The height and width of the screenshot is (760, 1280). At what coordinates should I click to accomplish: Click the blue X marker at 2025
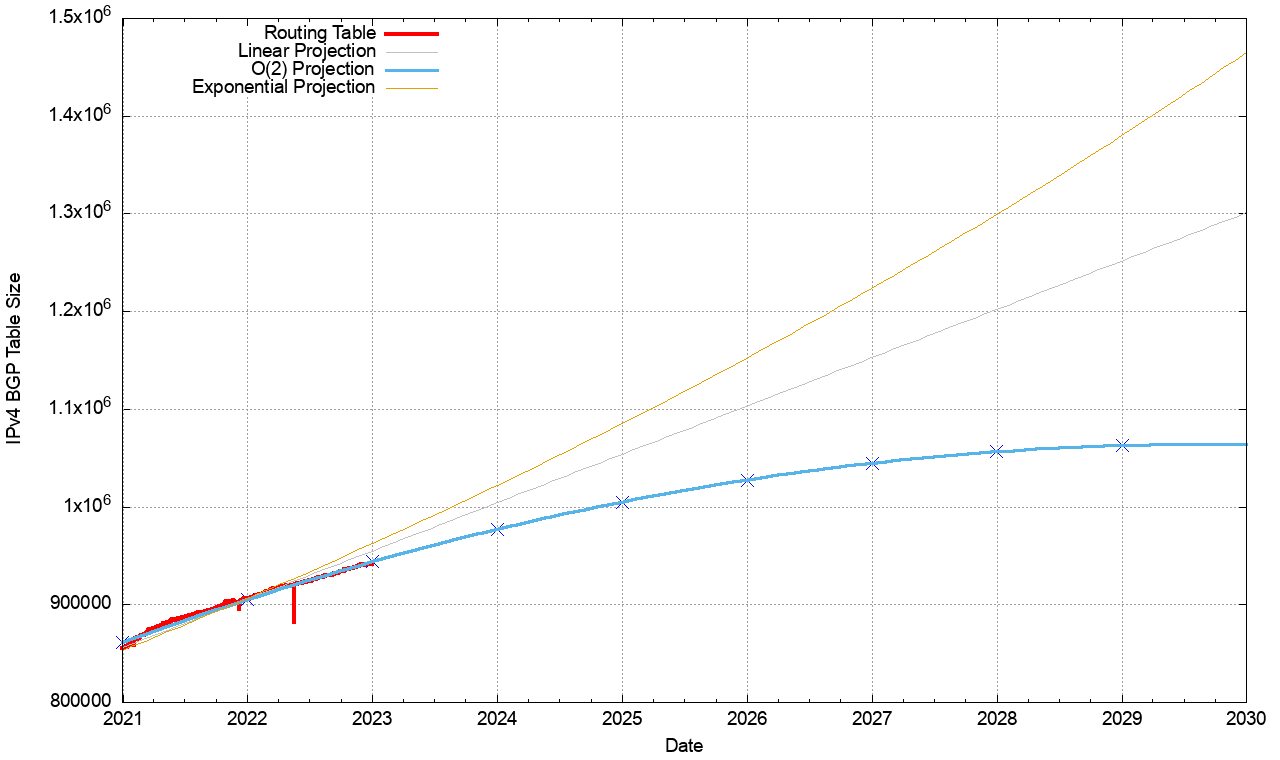coord(622,502)
